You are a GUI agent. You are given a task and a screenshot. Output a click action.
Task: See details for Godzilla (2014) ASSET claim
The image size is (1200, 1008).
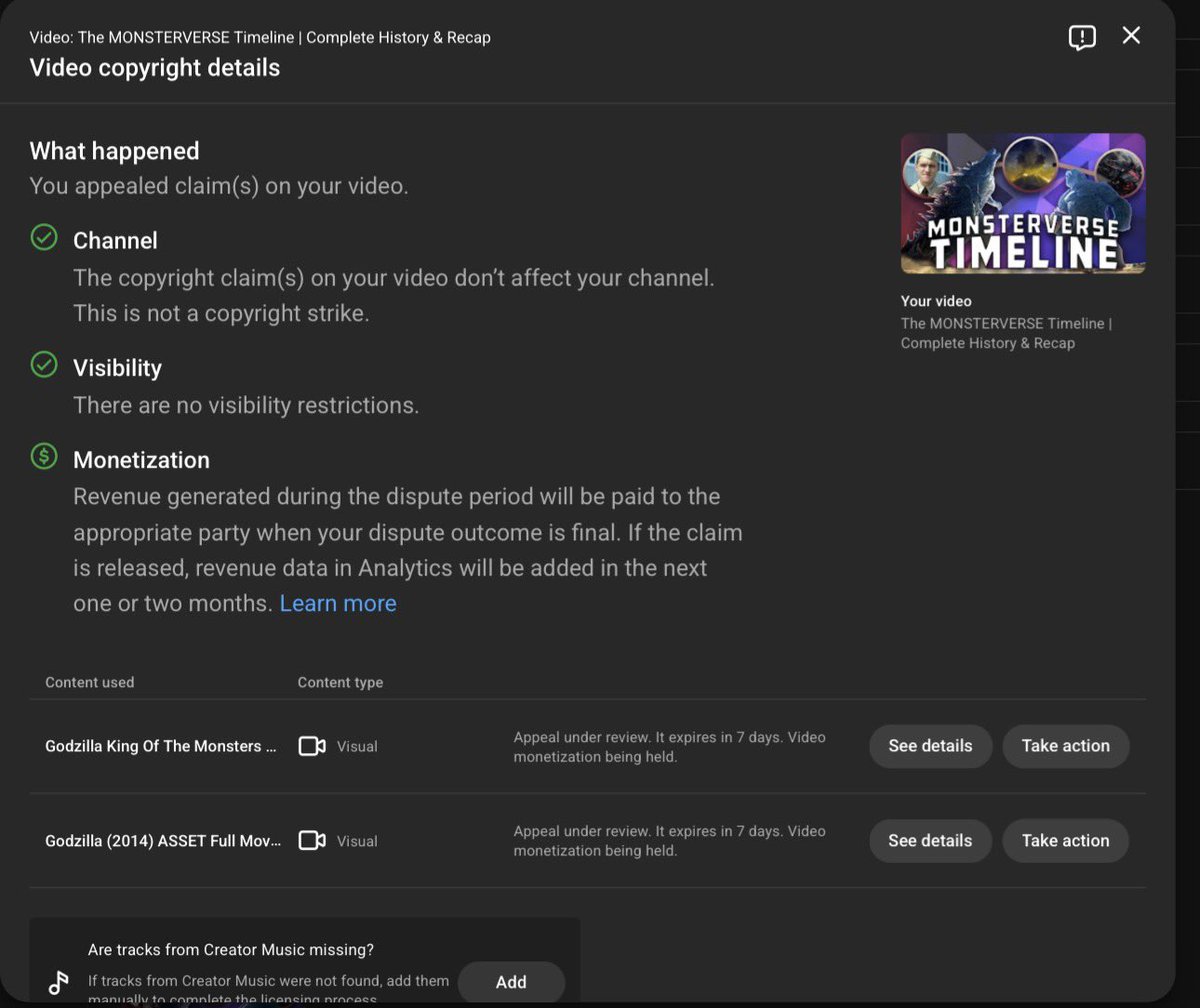point(930,841)
